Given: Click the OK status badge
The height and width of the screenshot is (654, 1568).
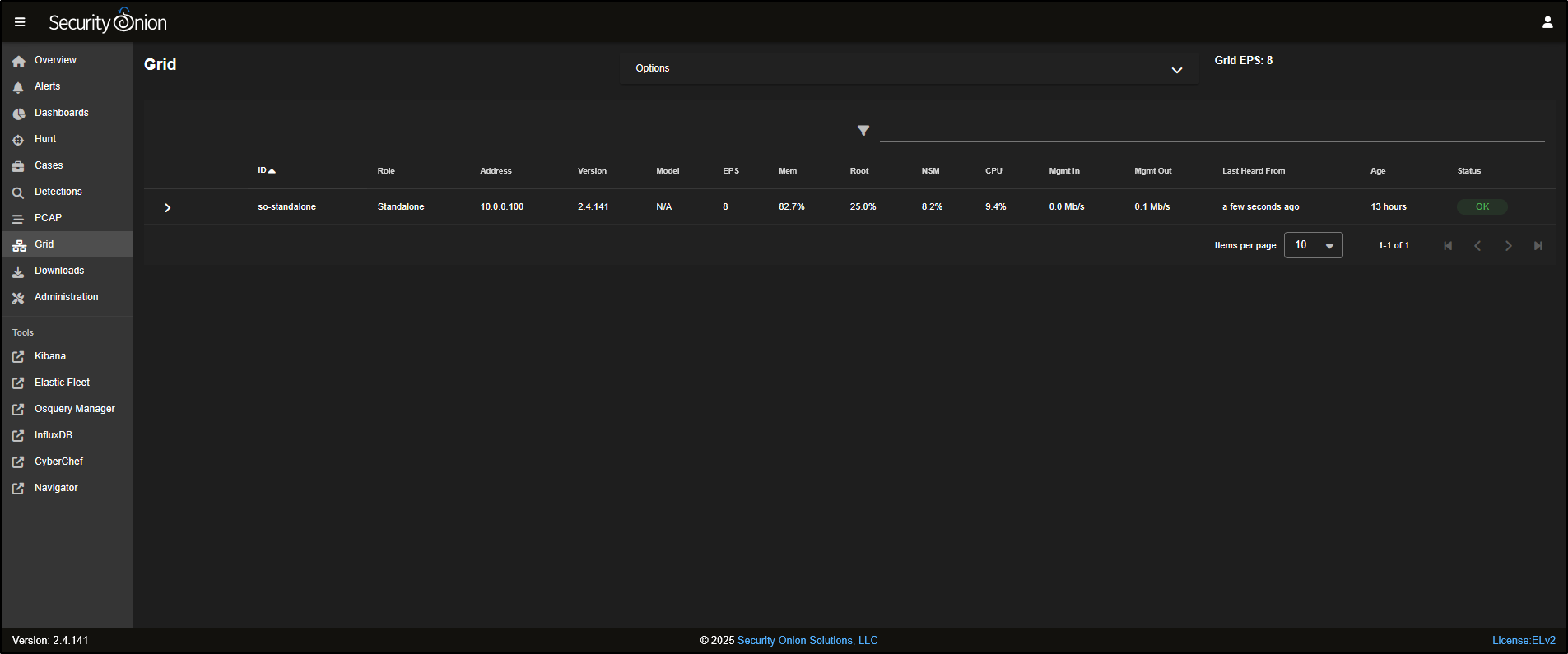Looking at the screenshot, I should (1482, 207).
